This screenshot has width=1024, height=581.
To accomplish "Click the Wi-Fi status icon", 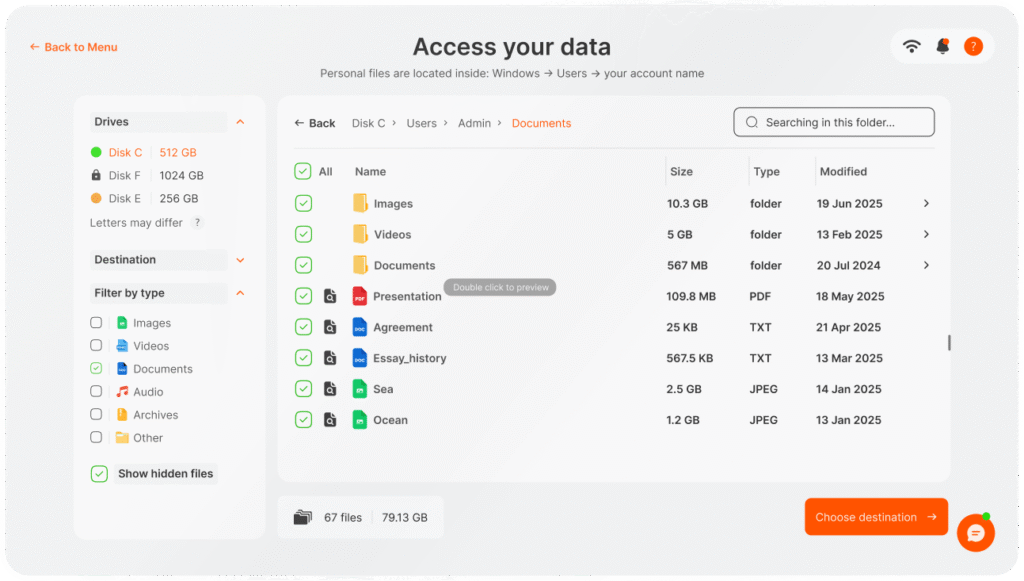I will 911,46.
